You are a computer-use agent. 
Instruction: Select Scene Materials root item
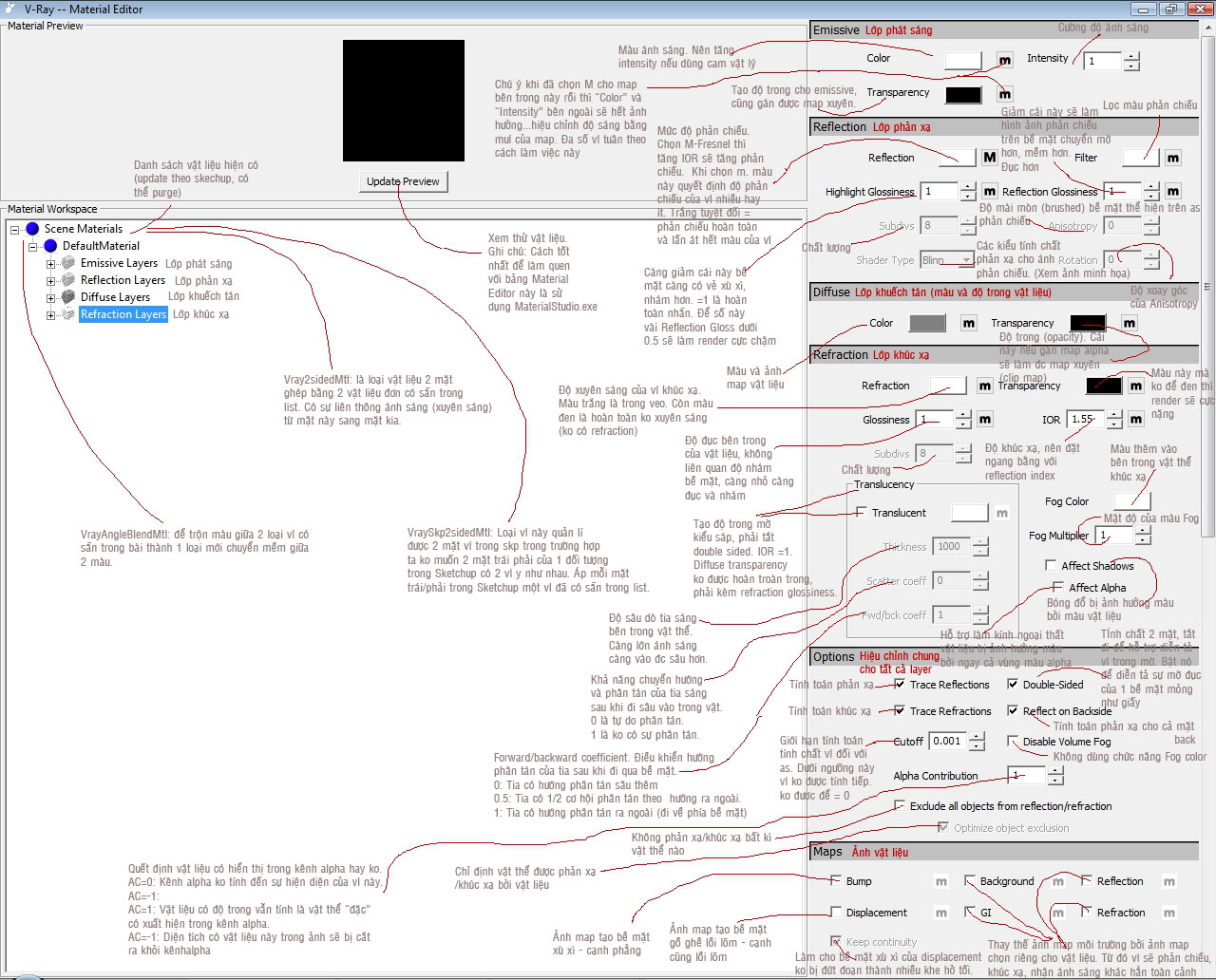(x=84, y=229)
